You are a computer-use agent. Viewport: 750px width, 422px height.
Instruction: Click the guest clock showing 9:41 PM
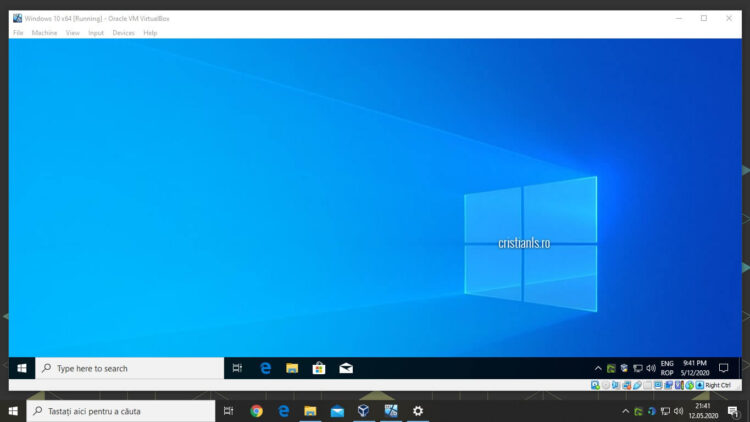click(x=696, y=368)
